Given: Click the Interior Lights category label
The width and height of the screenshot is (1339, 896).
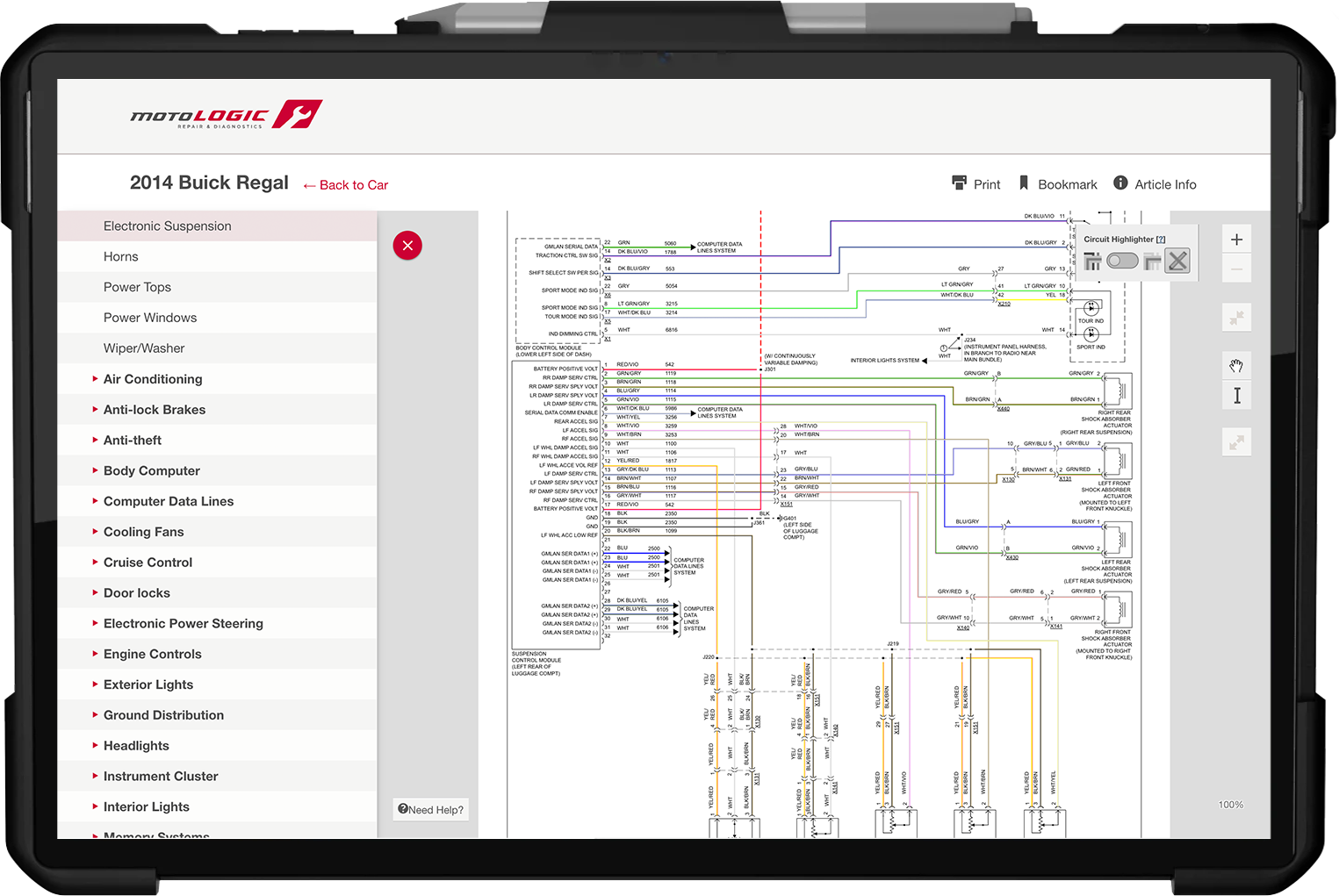Looking at the screenshot, I should [147, 807].
